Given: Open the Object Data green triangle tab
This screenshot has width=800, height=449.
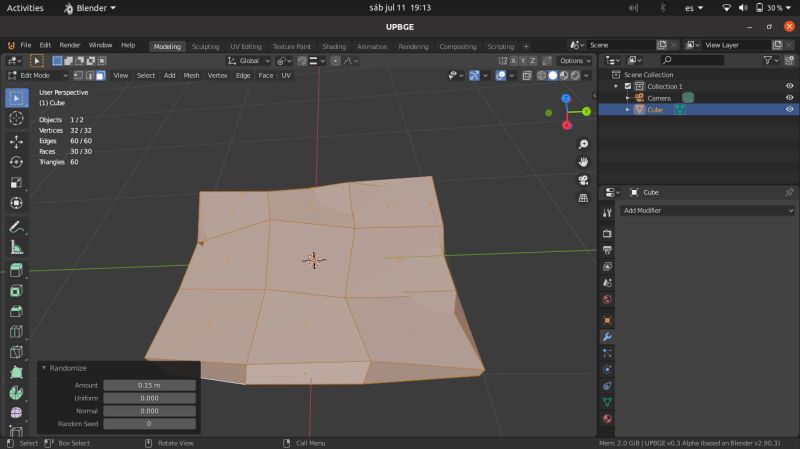Looking at the screenshot, I should click(607, 402).
